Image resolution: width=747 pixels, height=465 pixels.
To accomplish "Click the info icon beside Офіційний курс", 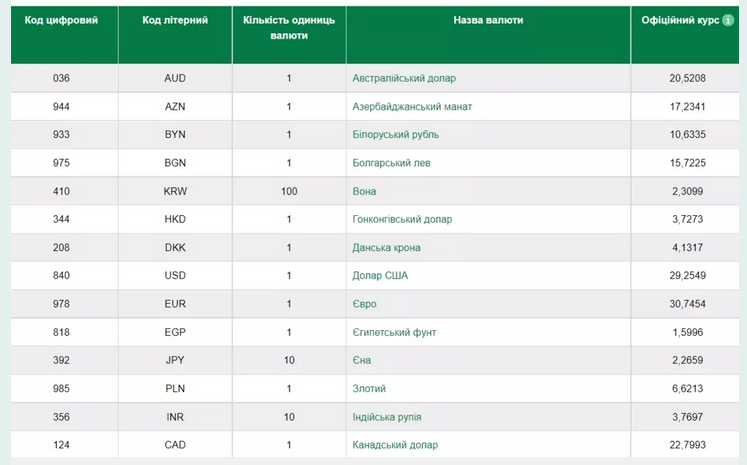I will tap(728, 20).
